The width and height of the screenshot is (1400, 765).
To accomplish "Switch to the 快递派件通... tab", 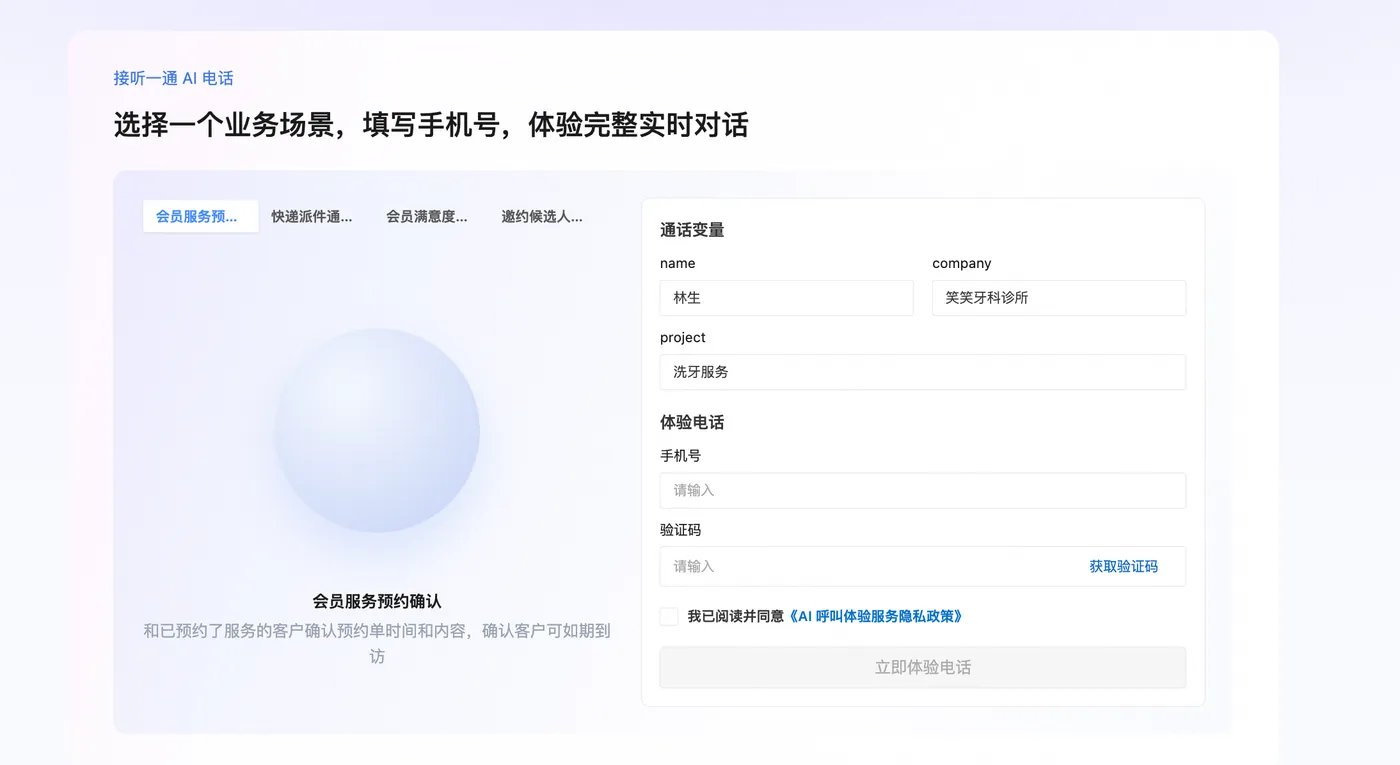I will pyautogui.click(x=312, y=216).
